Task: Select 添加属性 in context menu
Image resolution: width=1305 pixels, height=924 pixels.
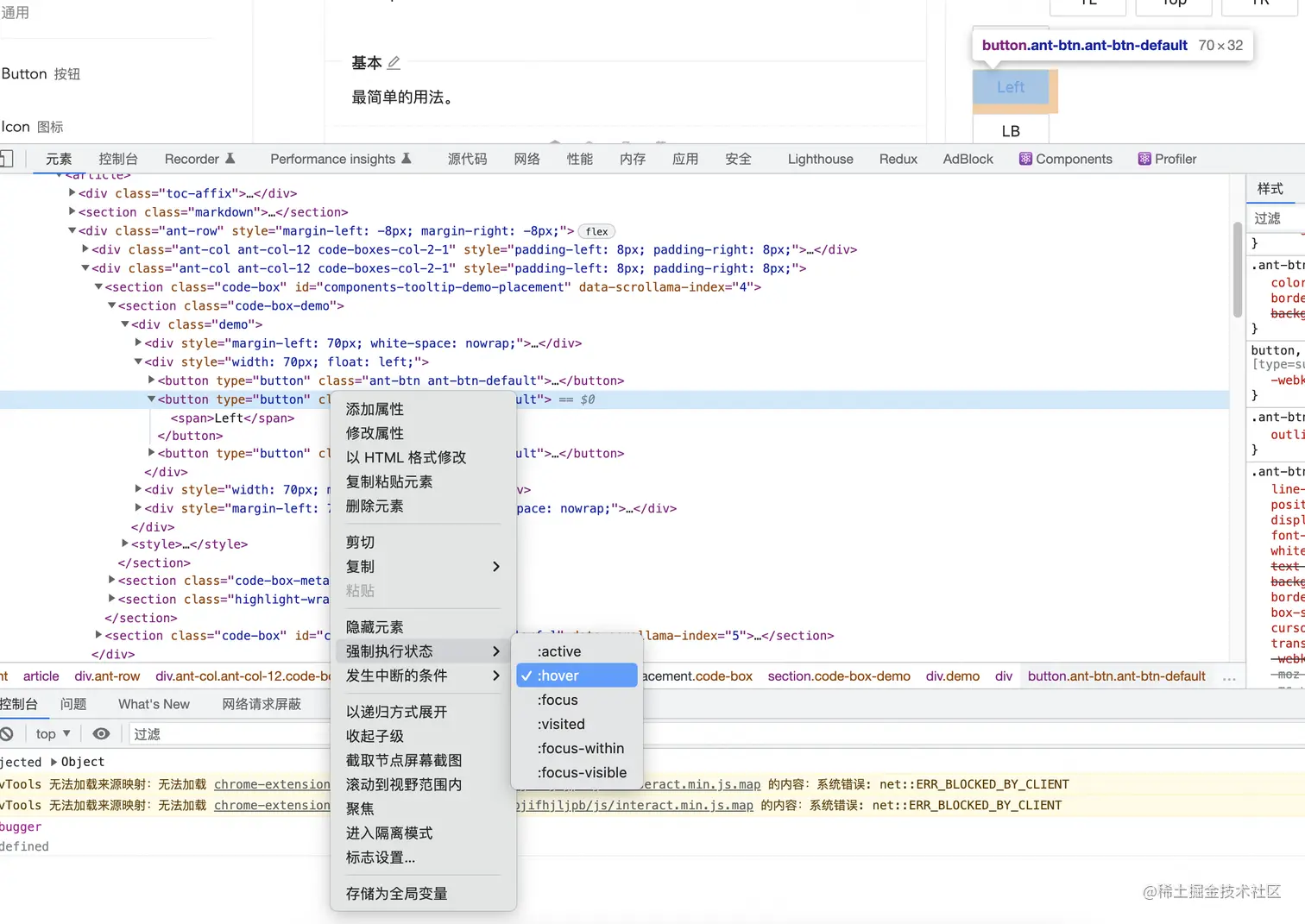Action: (x=423, y=409)
